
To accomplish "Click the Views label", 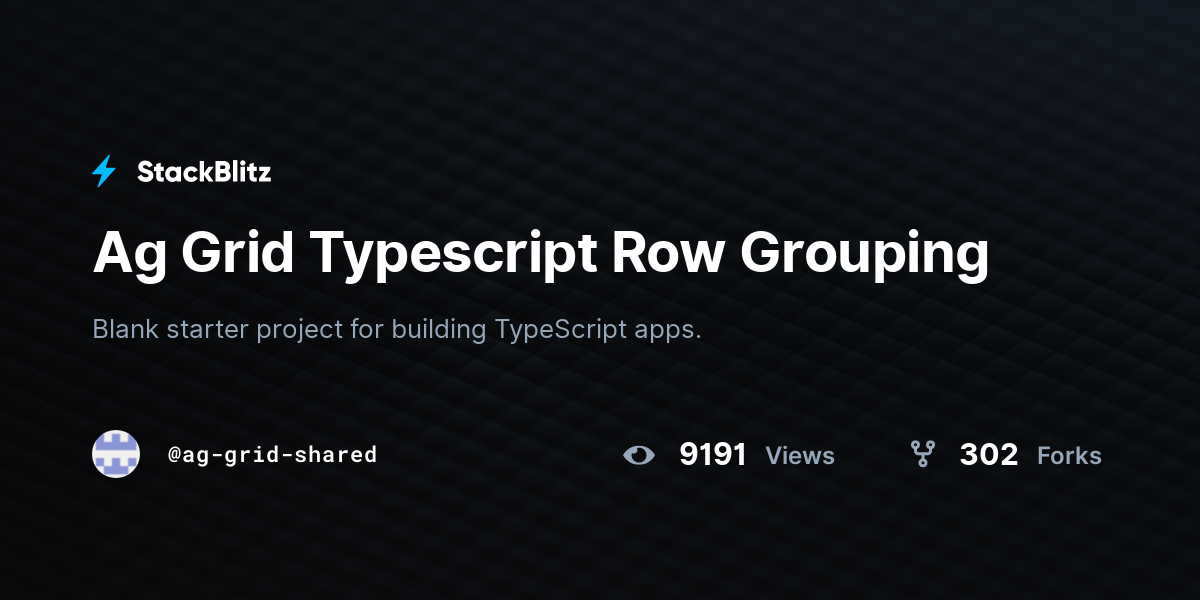I will [800, 456].
